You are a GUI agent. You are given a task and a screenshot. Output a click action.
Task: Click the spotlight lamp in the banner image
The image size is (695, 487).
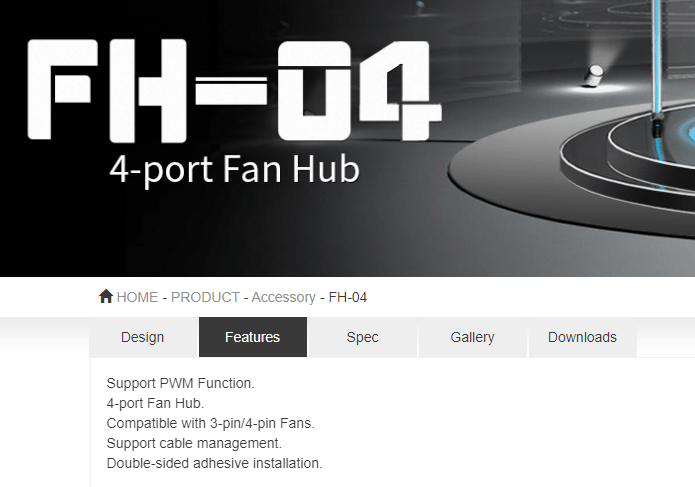tap(594, 75)
